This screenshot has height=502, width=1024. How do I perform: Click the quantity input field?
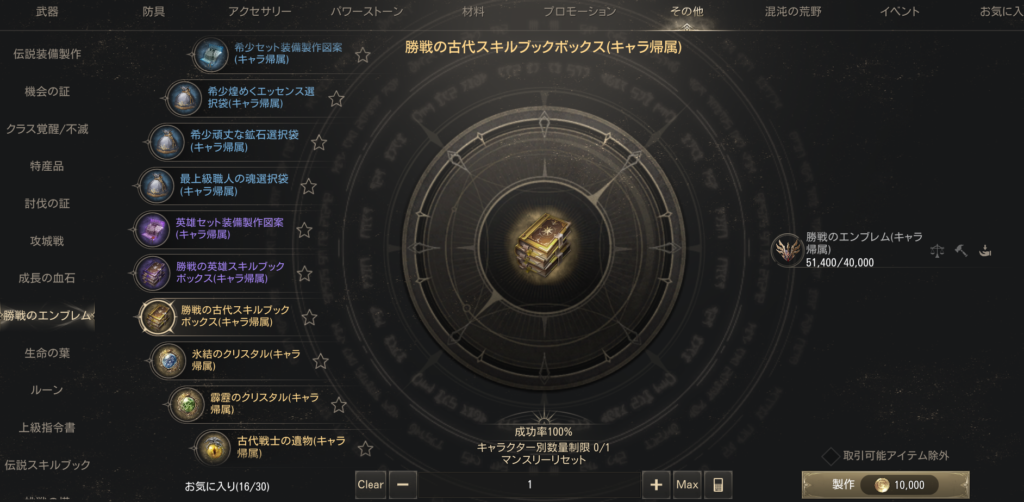pos(530,484)
